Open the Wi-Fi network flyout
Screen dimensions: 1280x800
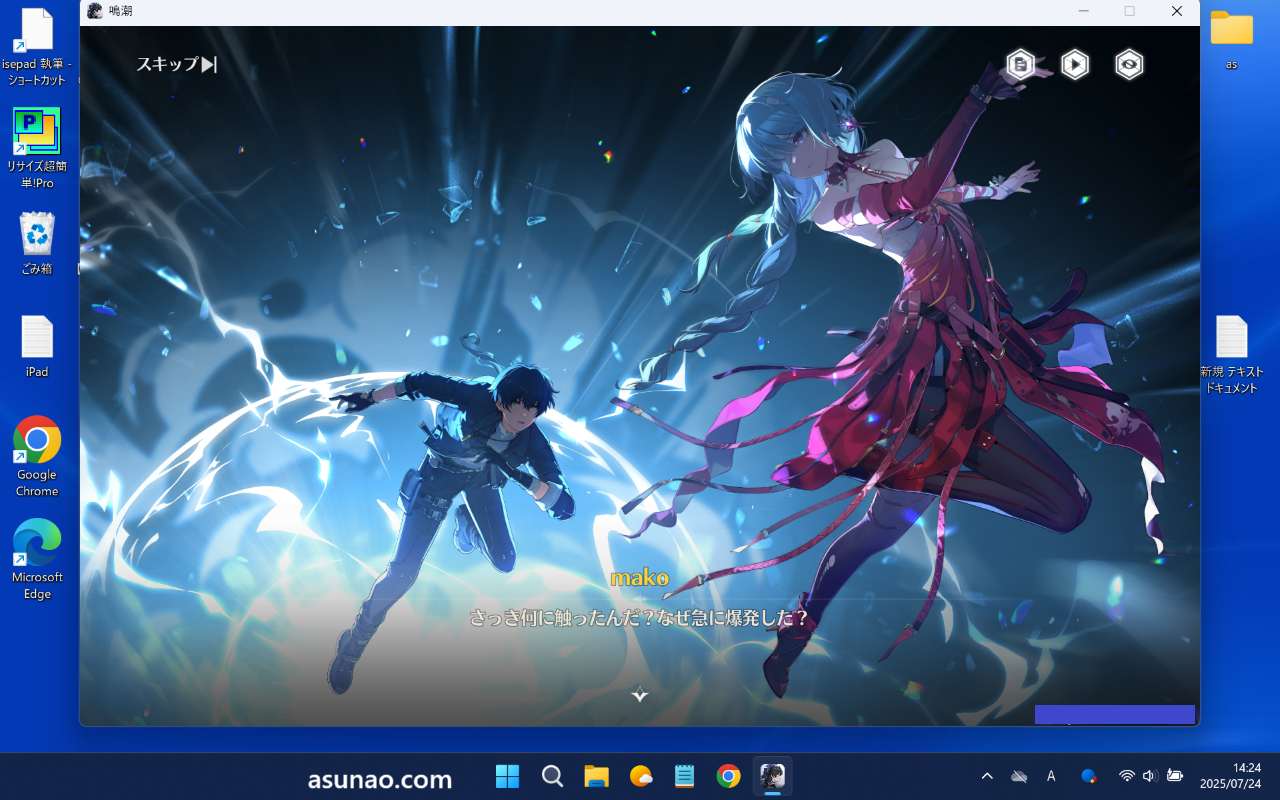pyautogui.click(x=1126, y=776)
